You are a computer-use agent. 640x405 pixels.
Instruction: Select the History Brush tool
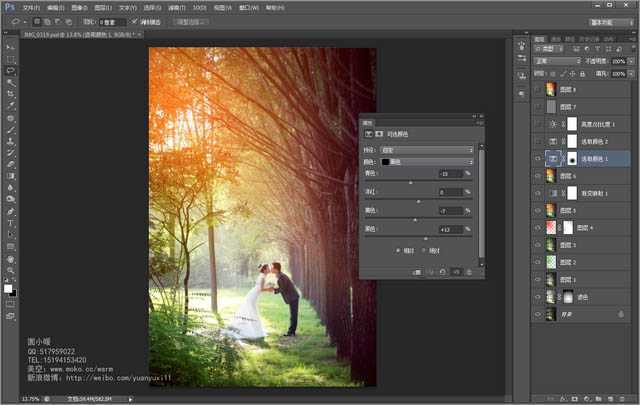click(11, 153)
